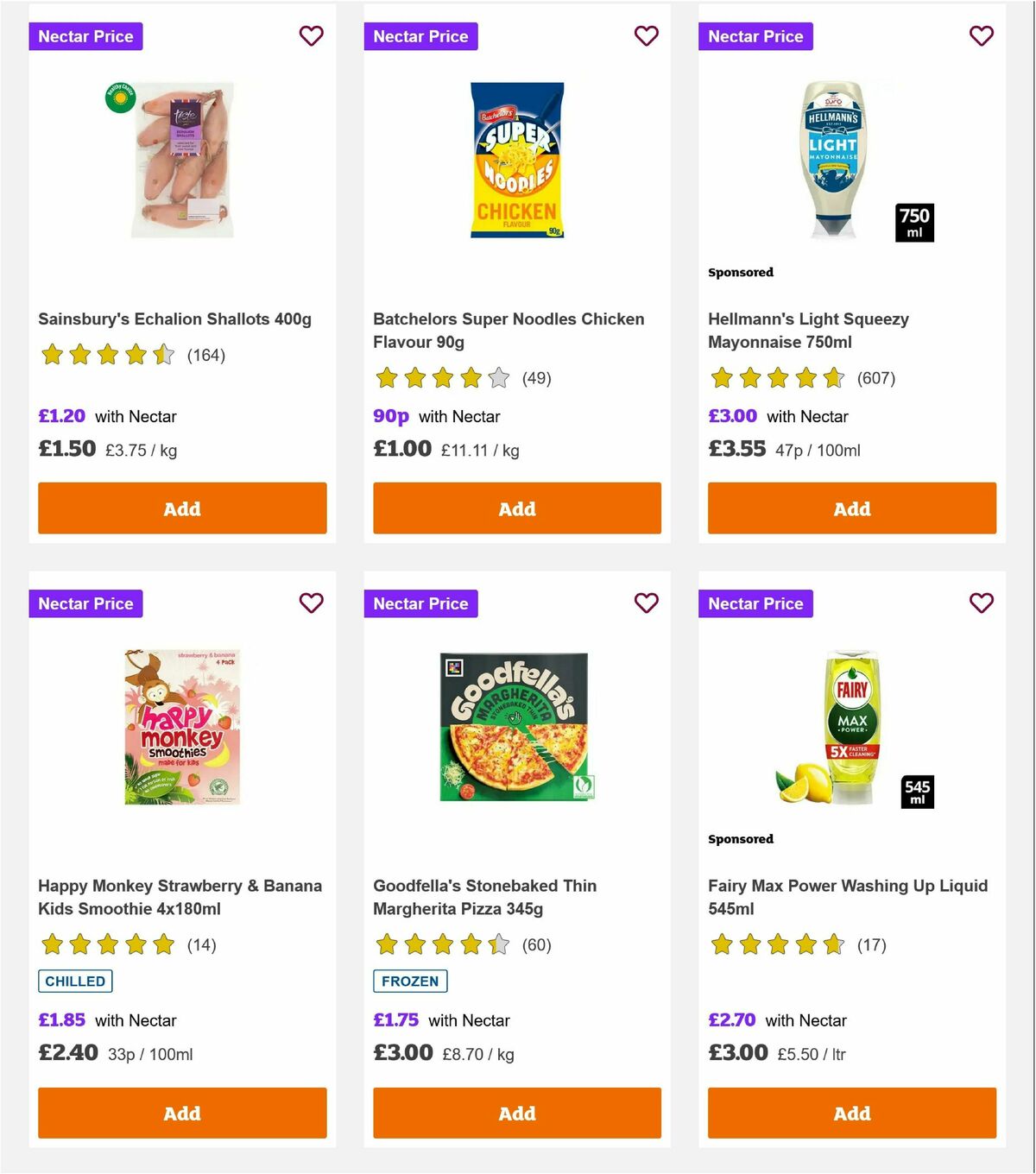Viewport: 1036px width, 1174px height.
Task: Select the star rating under Goodfella's Pizza
Action: 441,945
